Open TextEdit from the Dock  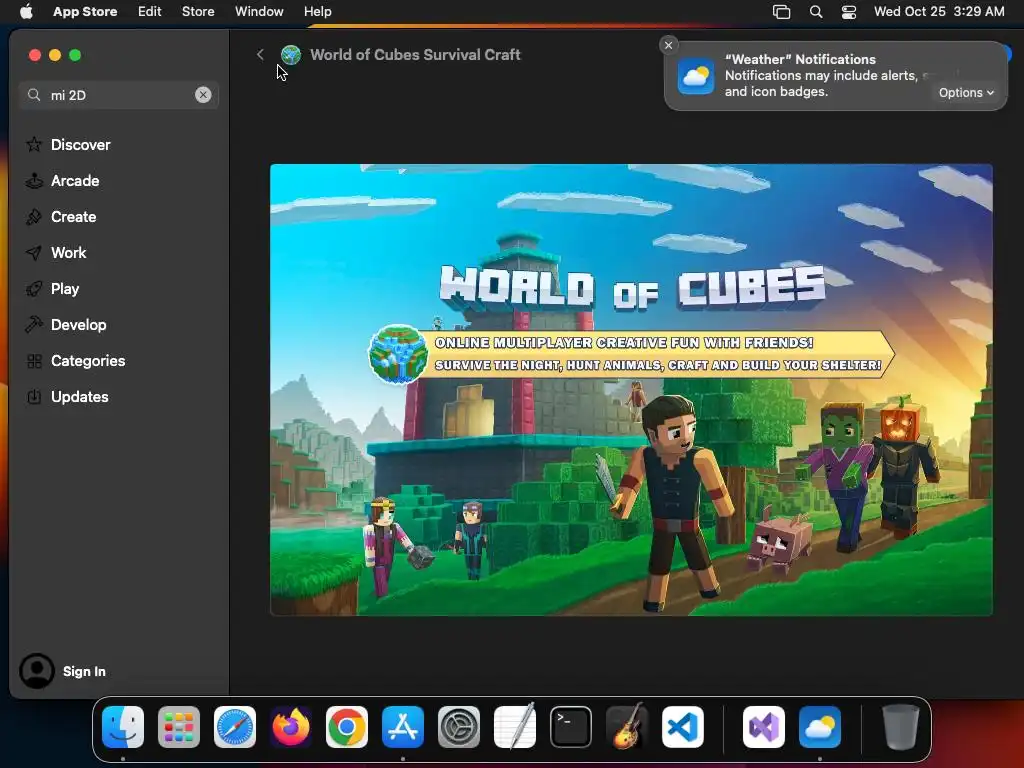(x=515, y=727)
